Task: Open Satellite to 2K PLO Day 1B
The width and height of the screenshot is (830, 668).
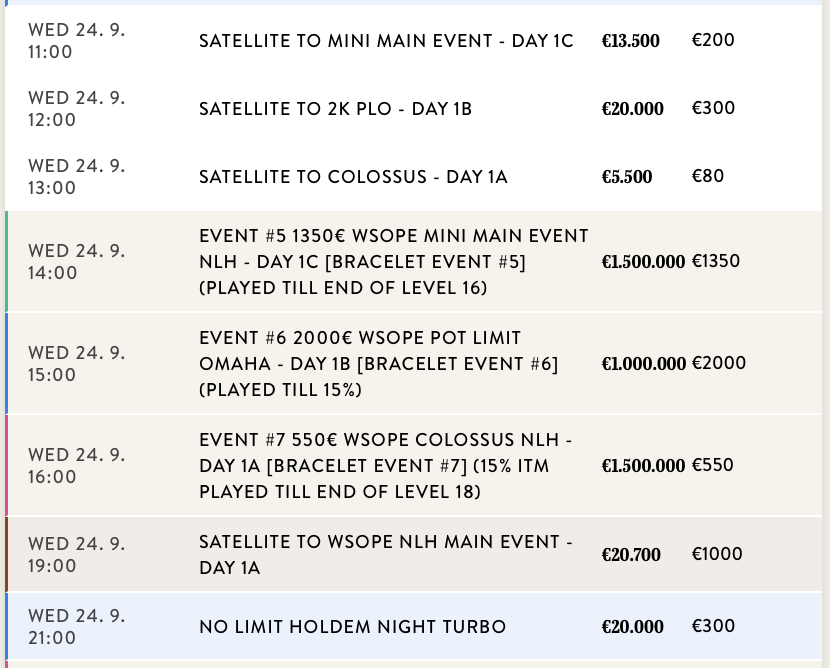Action: click(335, 109)
